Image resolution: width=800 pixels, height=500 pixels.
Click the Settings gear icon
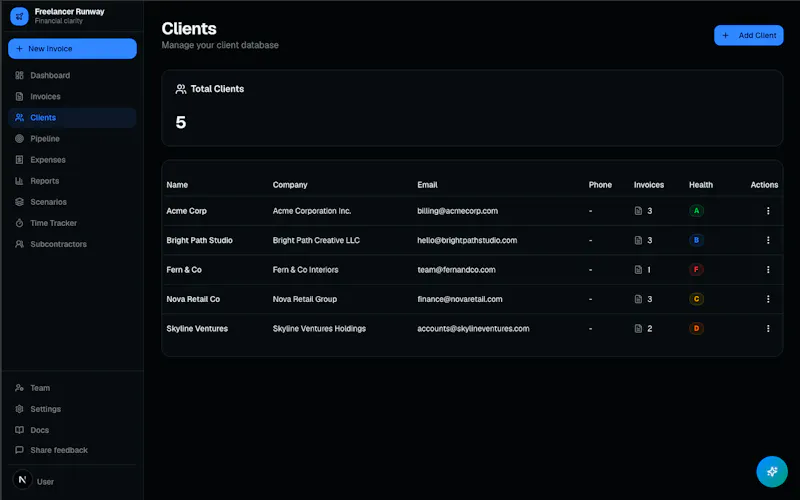click(x=19, y=409)
